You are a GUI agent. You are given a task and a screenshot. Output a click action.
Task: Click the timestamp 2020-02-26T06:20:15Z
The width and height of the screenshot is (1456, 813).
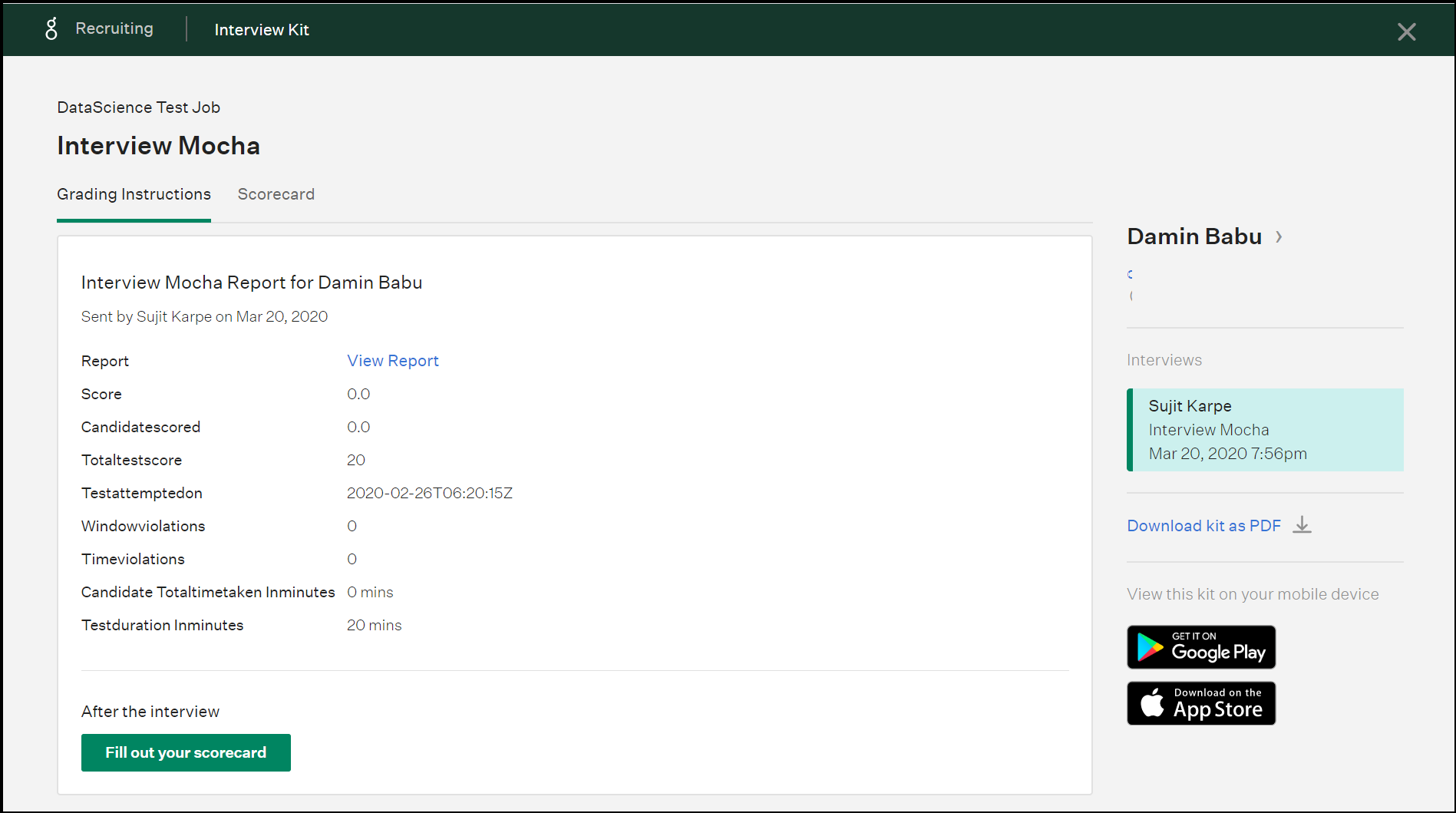[x=430, y=493]
